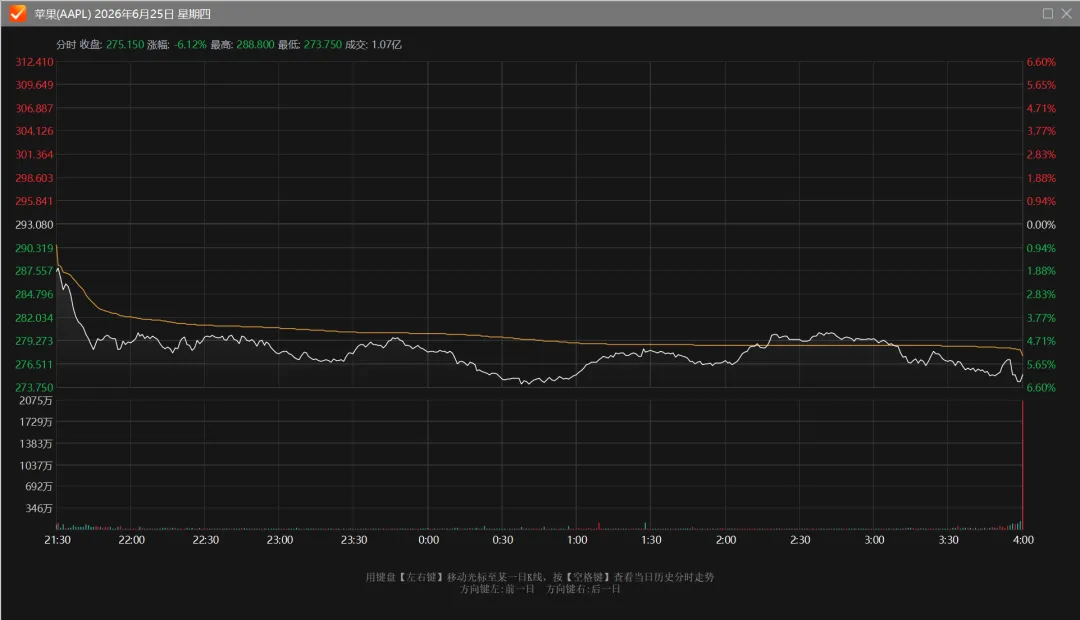Click the bottom price axis label 273.750
The image size is (1080, 620).
point(34,387)
